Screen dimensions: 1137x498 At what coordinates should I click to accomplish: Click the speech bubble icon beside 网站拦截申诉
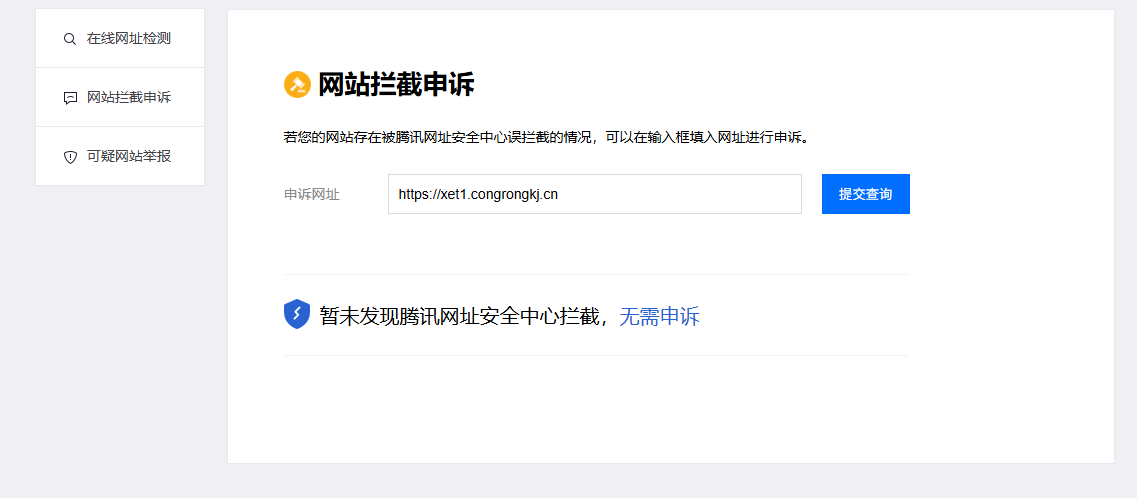[x=70, y=98]
